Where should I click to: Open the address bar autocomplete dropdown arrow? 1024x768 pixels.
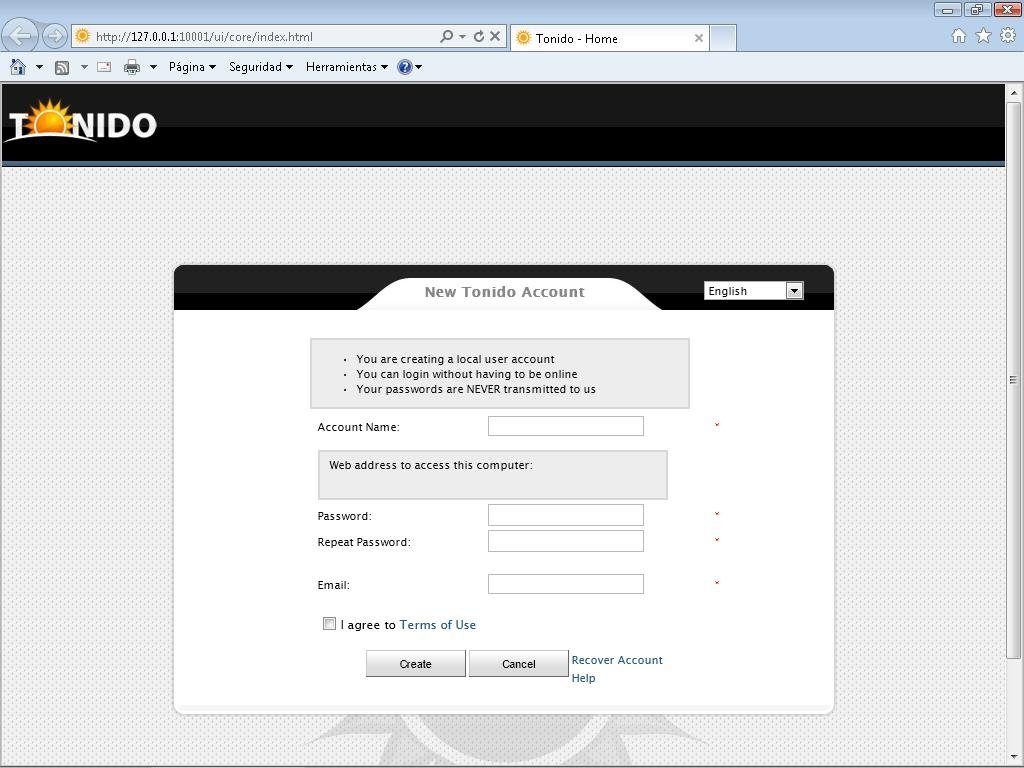(x=462, y=37)
